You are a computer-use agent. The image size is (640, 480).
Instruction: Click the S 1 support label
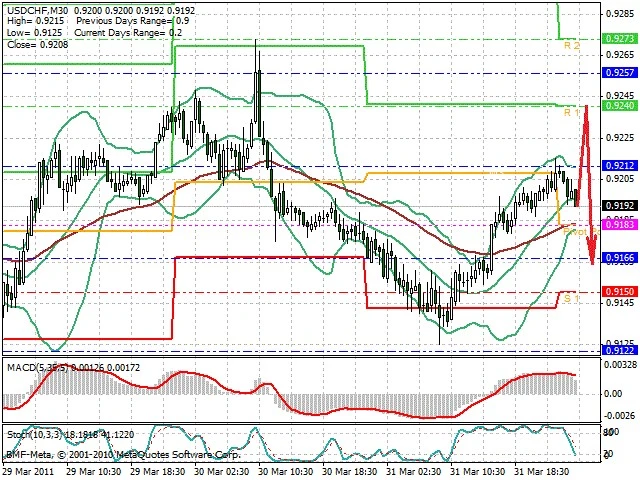pyautogui.click(x=571, y=298)
